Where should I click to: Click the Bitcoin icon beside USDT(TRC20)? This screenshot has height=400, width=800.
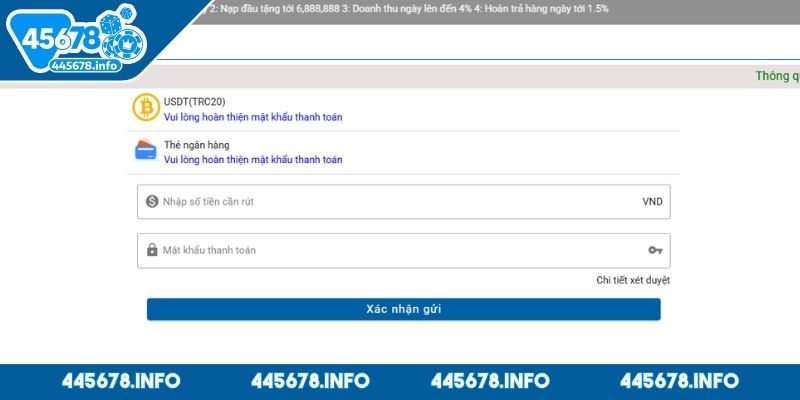coord(146,108)
